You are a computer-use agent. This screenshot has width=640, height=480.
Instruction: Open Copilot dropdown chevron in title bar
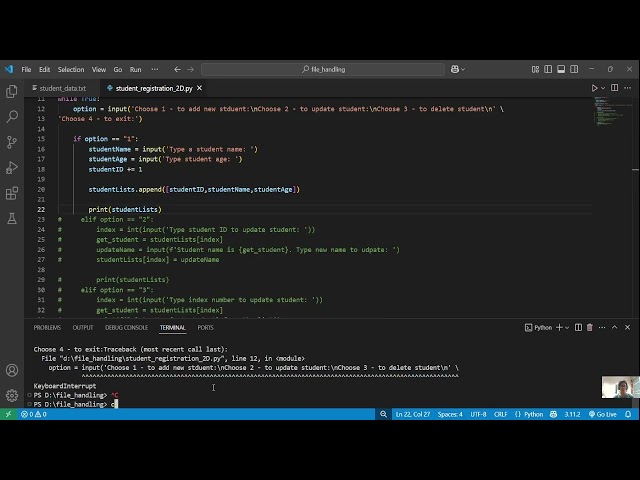[463, 69]
